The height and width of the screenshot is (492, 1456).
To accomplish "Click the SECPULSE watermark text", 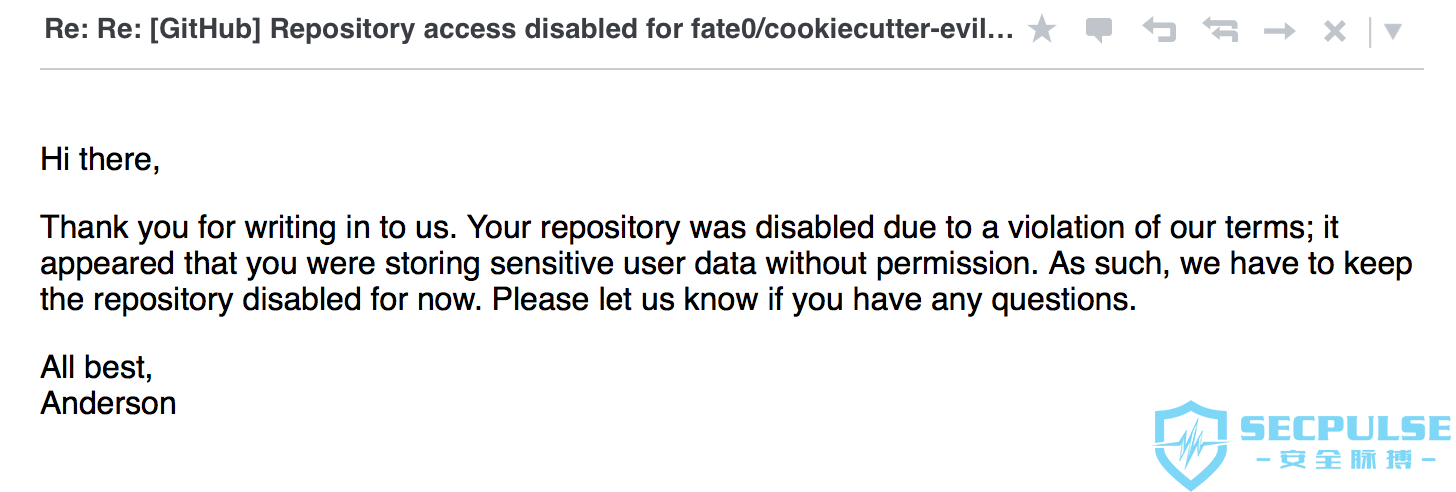I will (1345, 428).
